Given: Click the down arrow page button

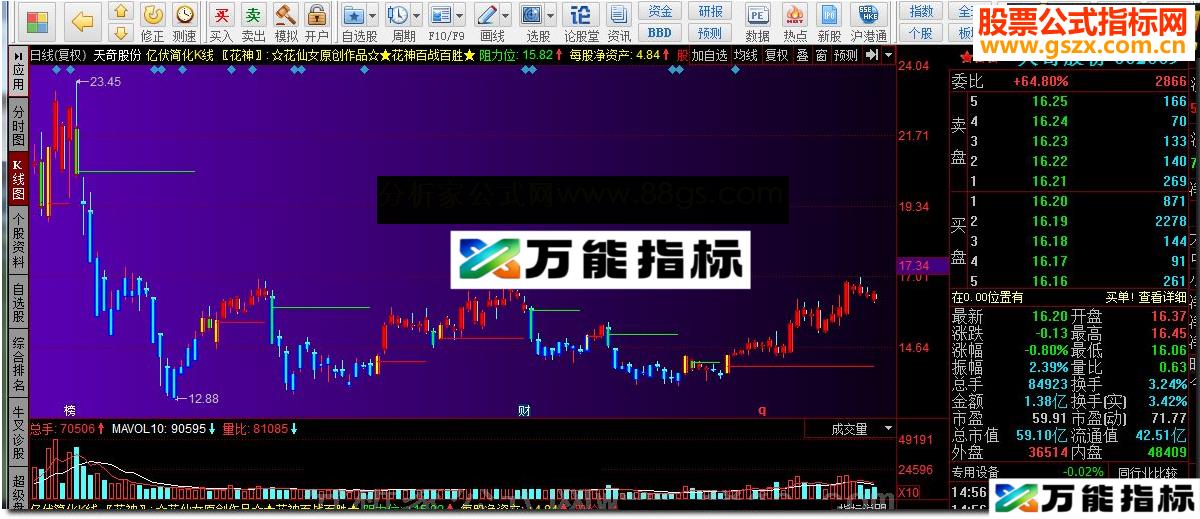Looking at the screenshot, I should [120, 34].
